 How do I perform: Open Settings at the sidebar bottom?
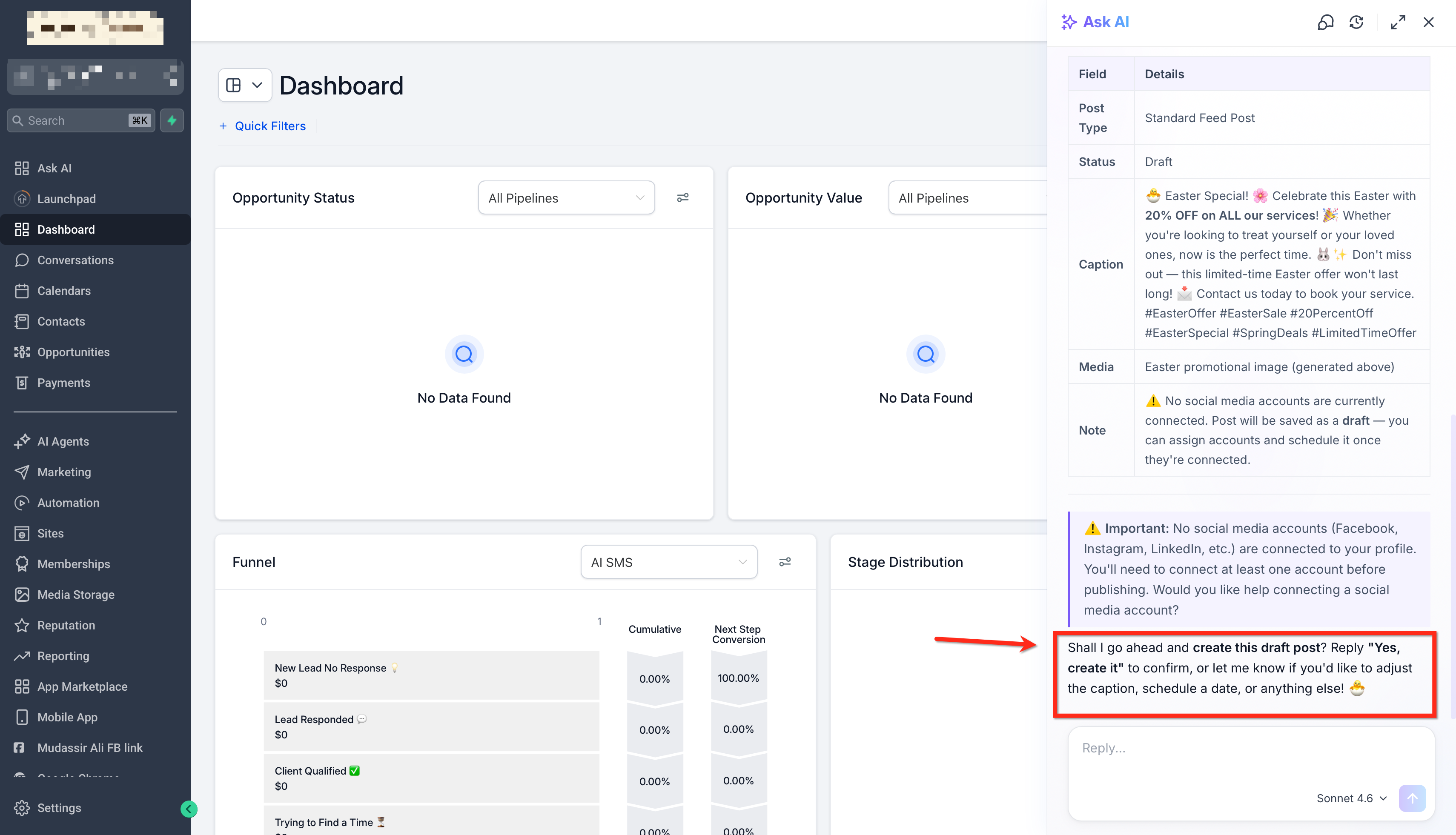[x=59, y=807]
